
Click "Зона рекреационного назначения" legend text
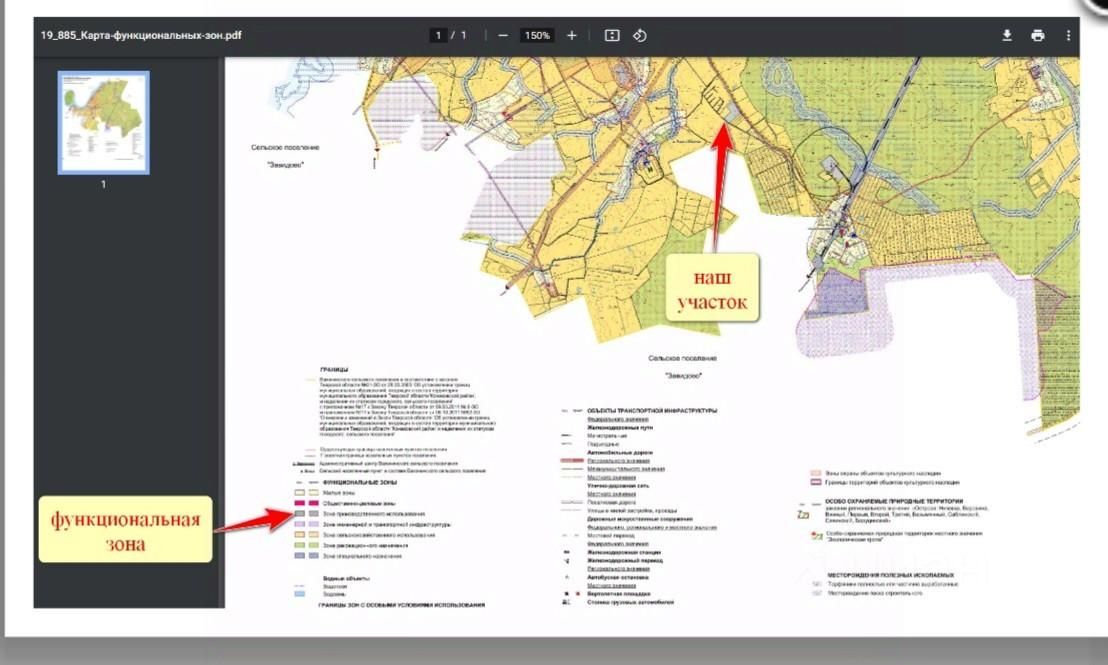pyautogui.click(x=365, y=546)
